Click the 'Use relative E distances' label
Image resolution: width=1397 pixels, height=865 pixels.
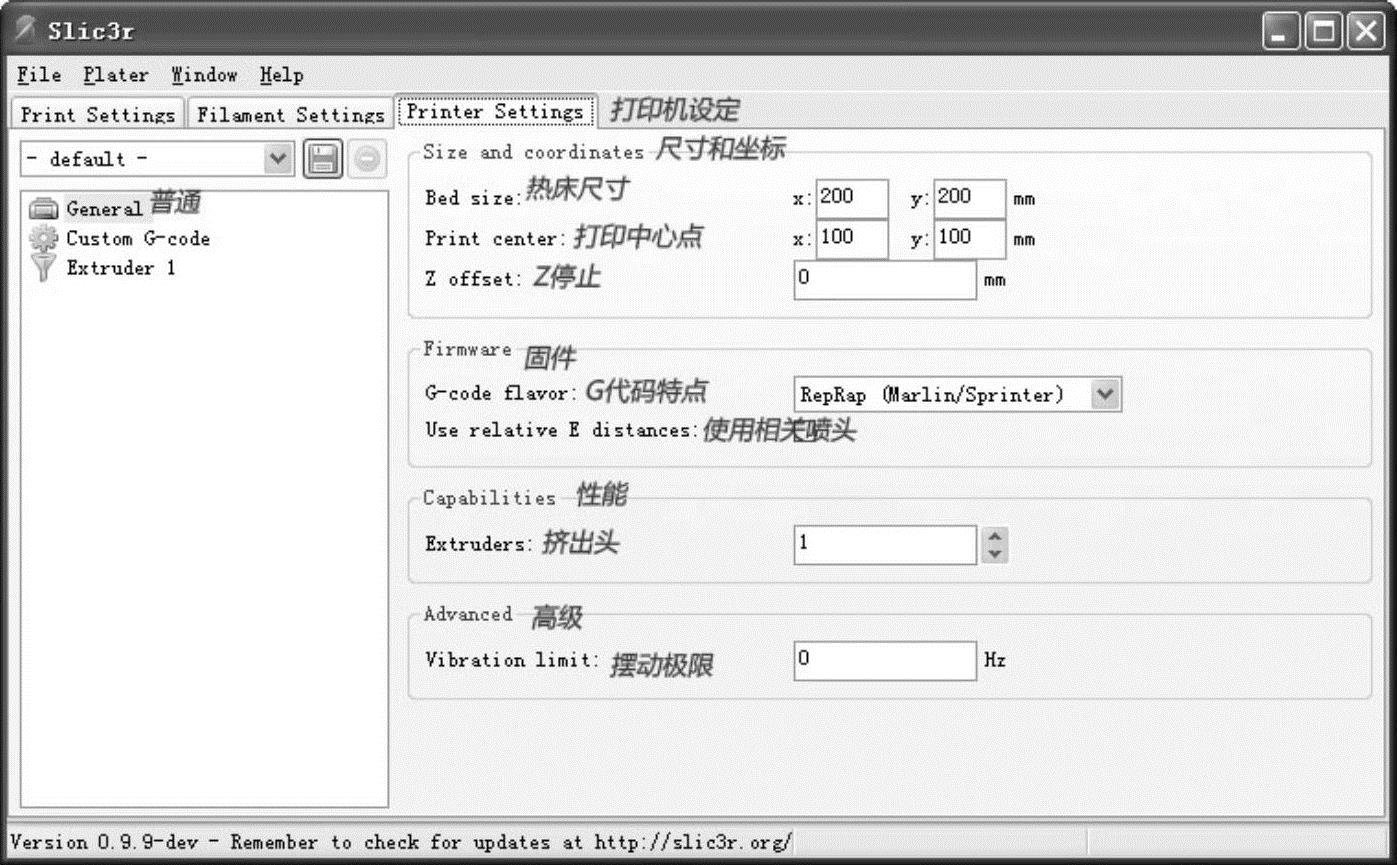click(560, 430)
